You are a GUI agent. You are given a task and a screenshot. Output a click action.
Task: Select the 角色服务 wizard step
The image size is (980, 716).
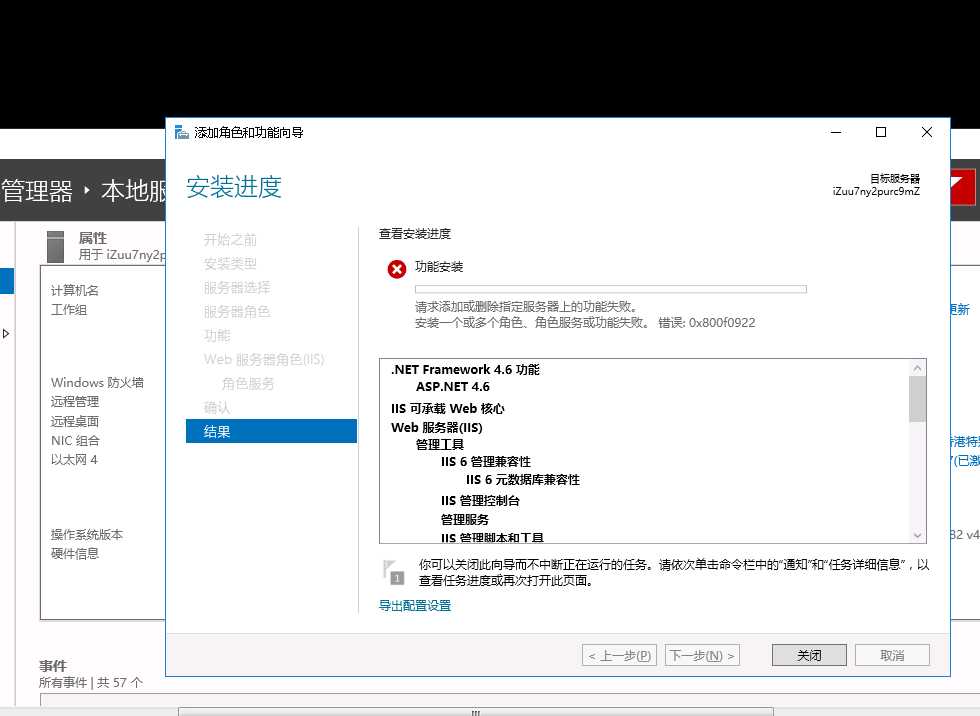click(248, 384)
